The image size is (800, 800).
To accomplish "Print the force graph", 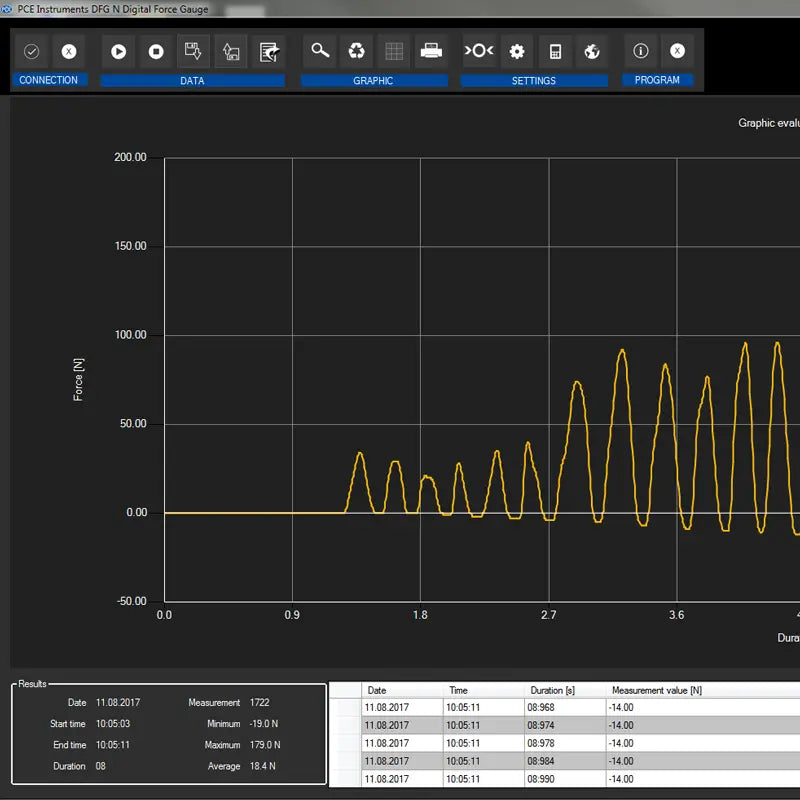I will click(432, 52).
